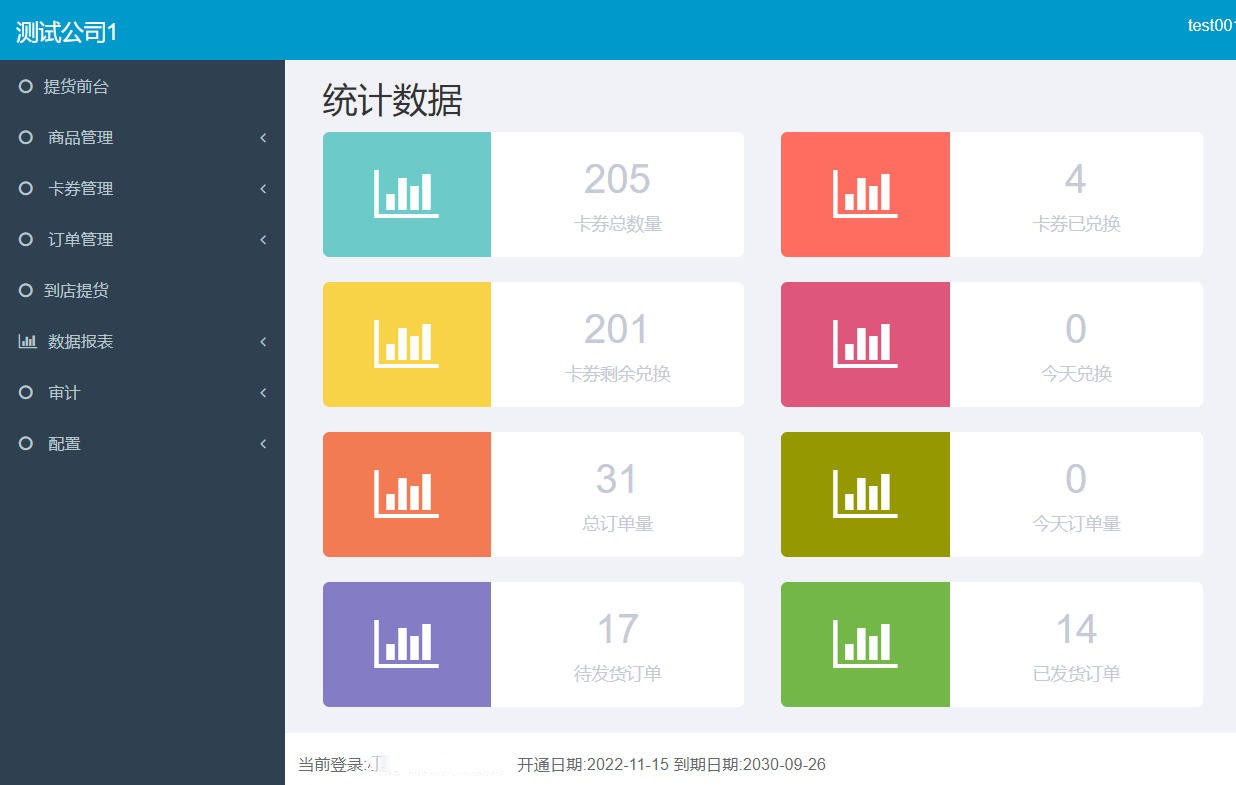This screenshot has height=785, width=1236.
Task: Click the 测试公司1 brand title
Action: [67, 32]
